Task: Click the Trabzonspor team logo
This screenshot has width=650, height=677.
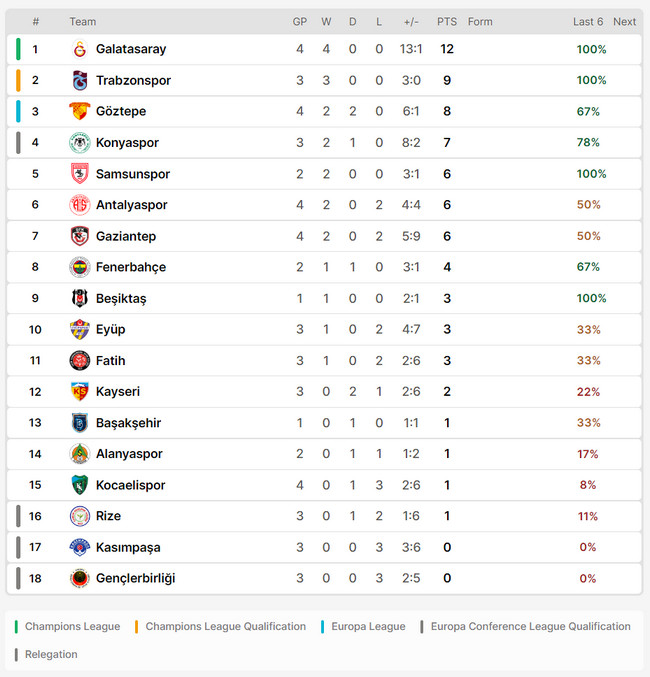Action: [x=80, y=80]
